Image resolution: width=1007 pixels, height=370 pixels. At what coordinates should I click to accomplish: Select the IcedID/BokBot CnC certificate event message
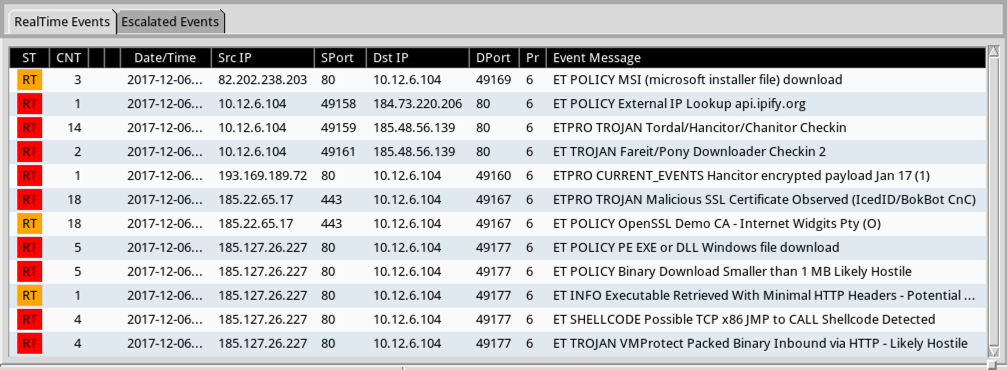[x=764, y=200]
